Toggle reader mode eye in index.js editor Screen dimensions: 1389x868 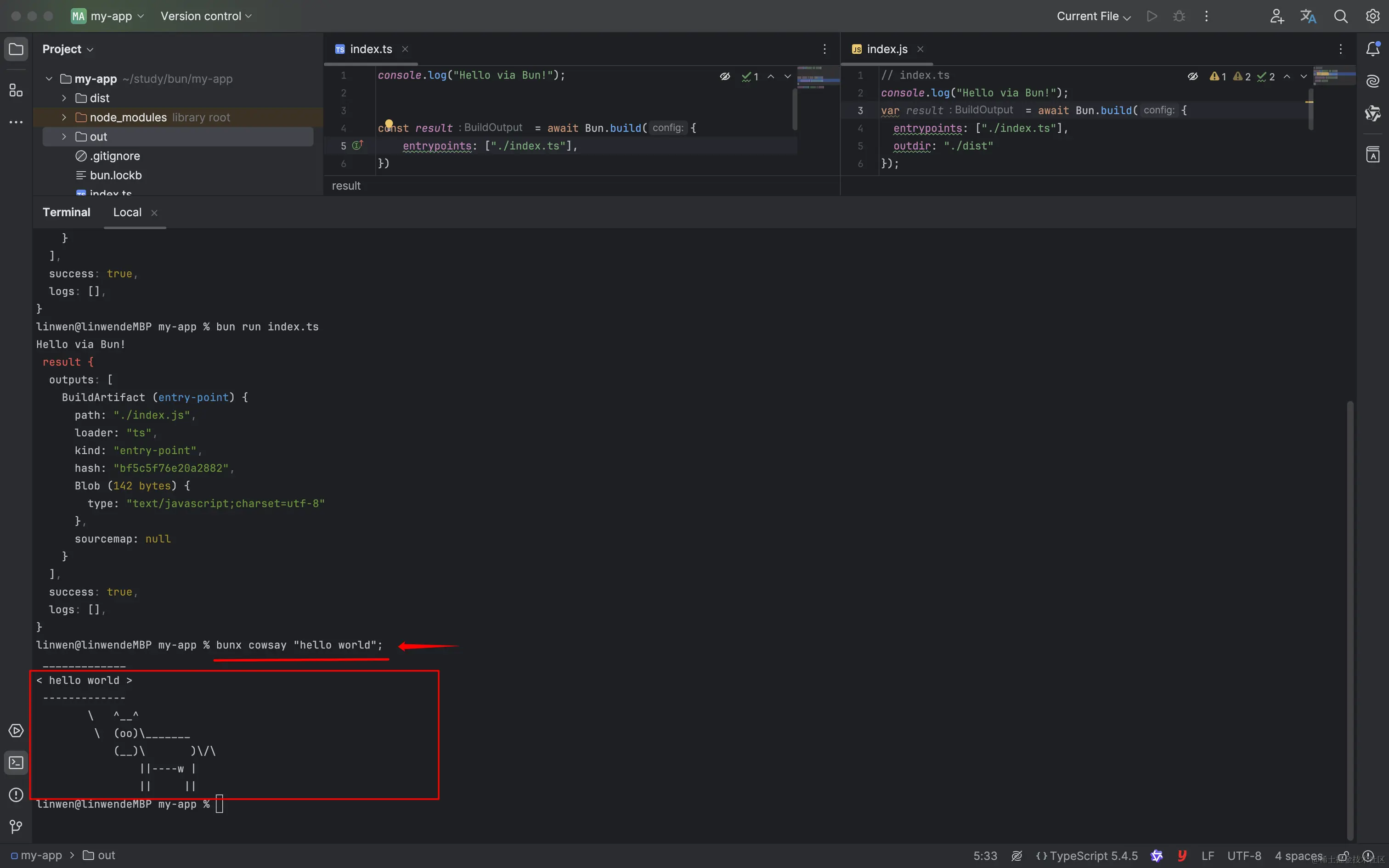point(1193,76)
